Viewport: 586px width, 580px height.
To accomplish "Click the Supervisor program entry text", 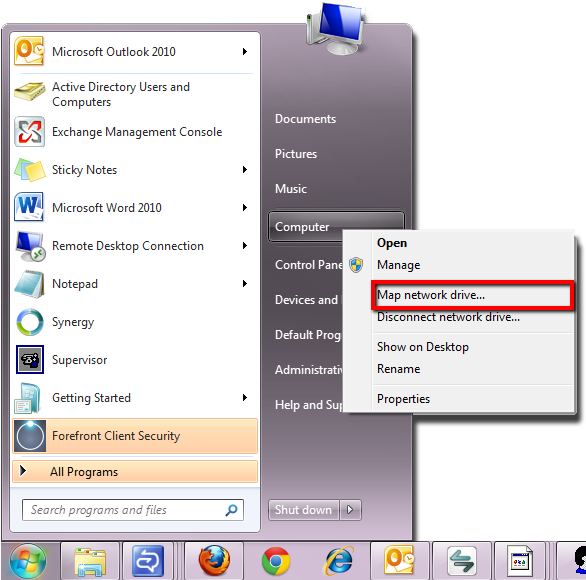I will (79, 360).
